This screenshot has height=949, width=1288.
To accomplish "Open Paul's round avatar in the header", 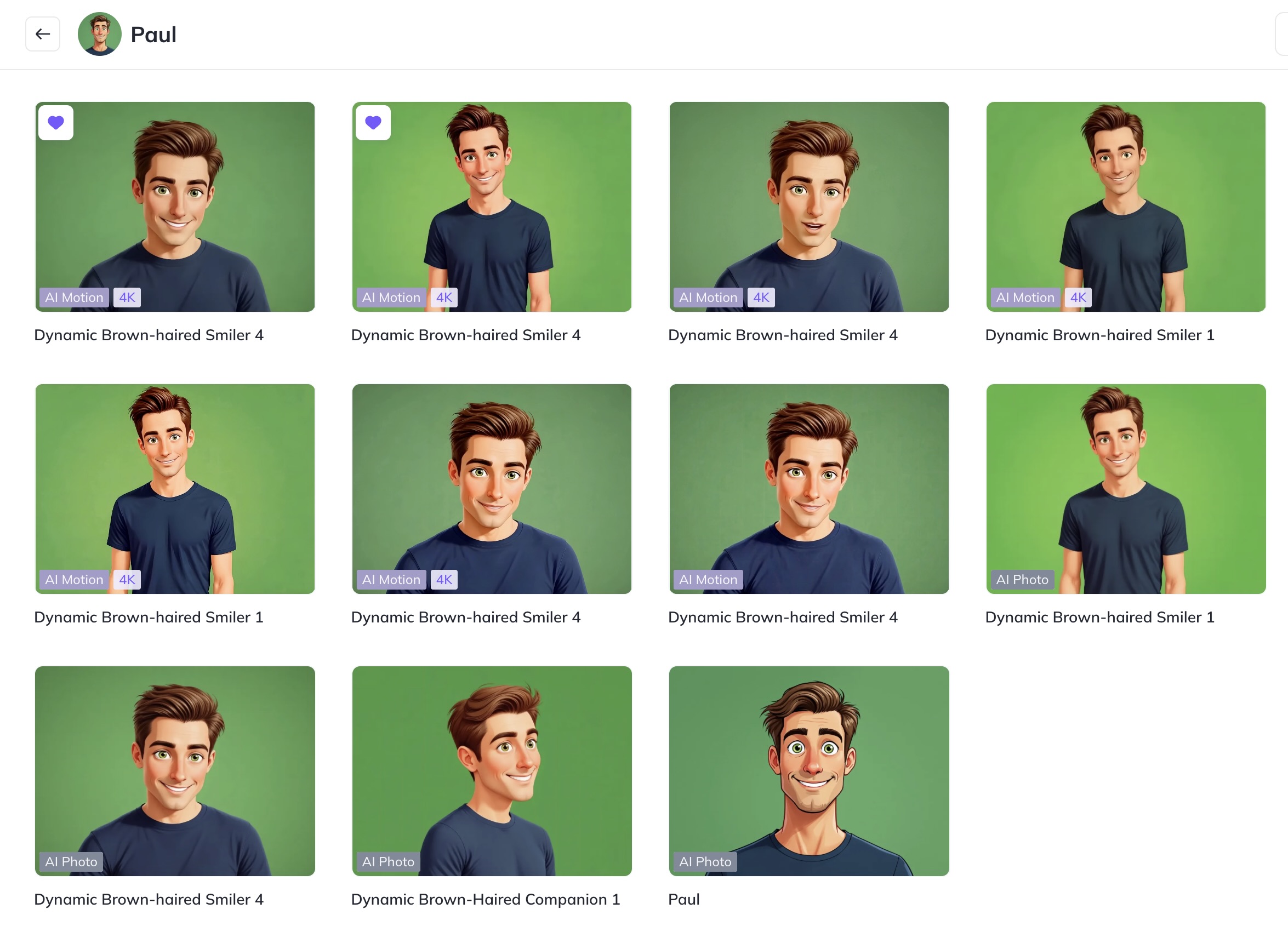I will pos(99,34).
